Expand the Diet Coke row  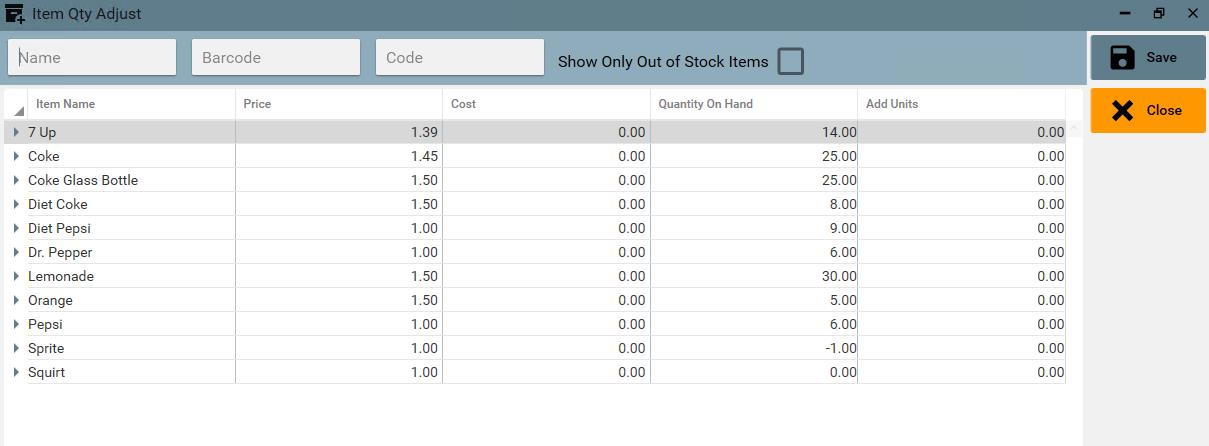16,204
